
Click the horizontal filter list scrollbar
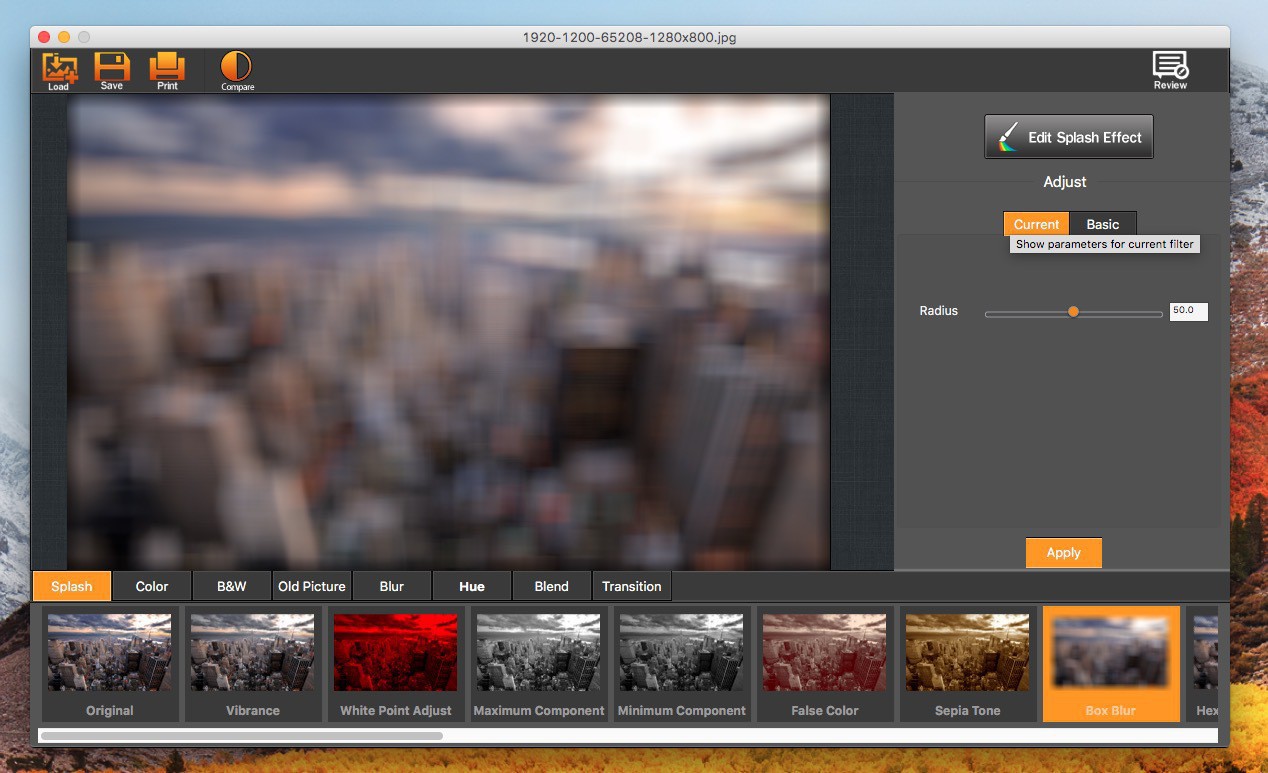tap(241, 736)
